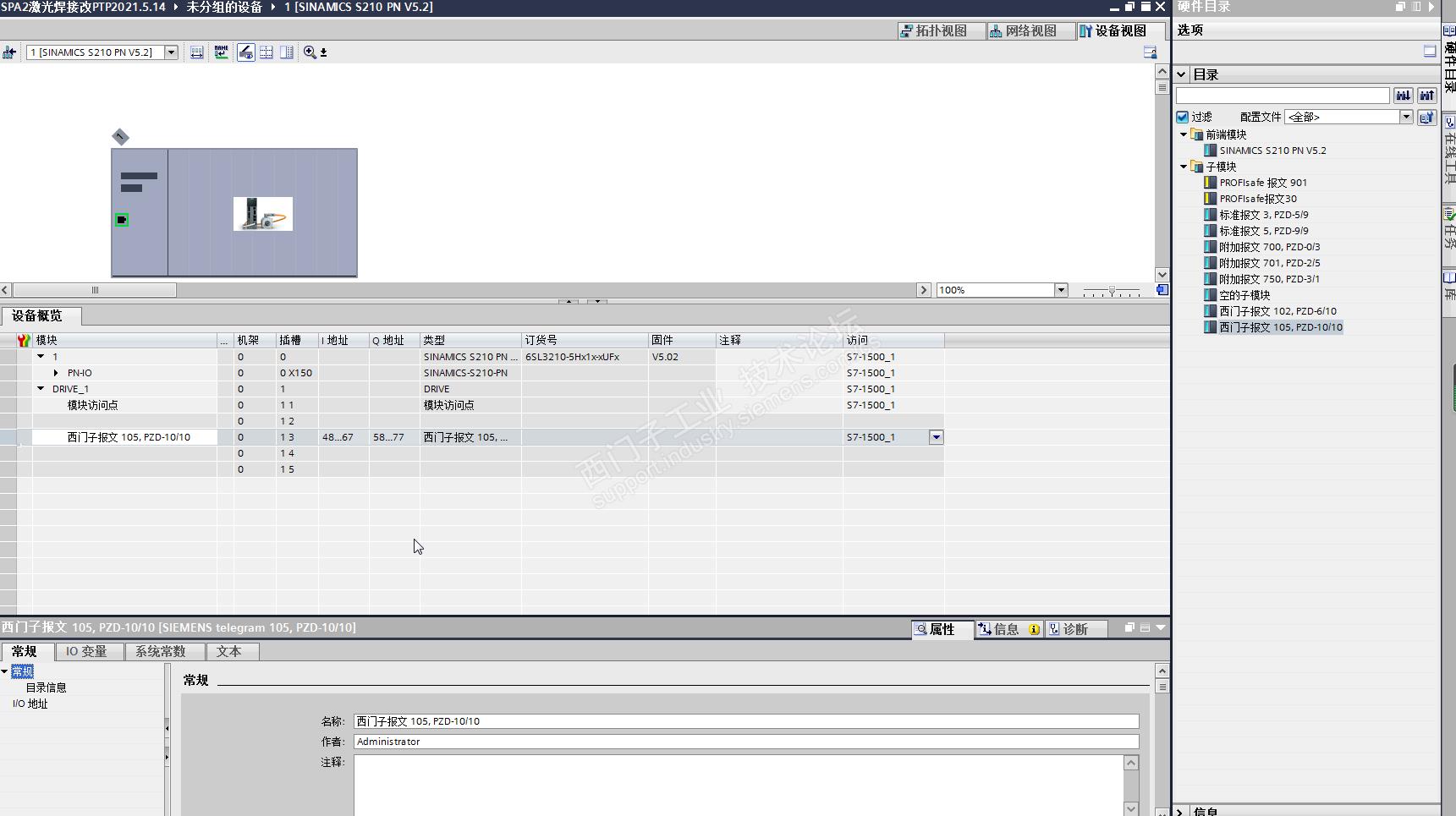1456x816 pixels.
Task: Click the red-yellow icon in the 模块 column header
Action: [x=24, y=340]
